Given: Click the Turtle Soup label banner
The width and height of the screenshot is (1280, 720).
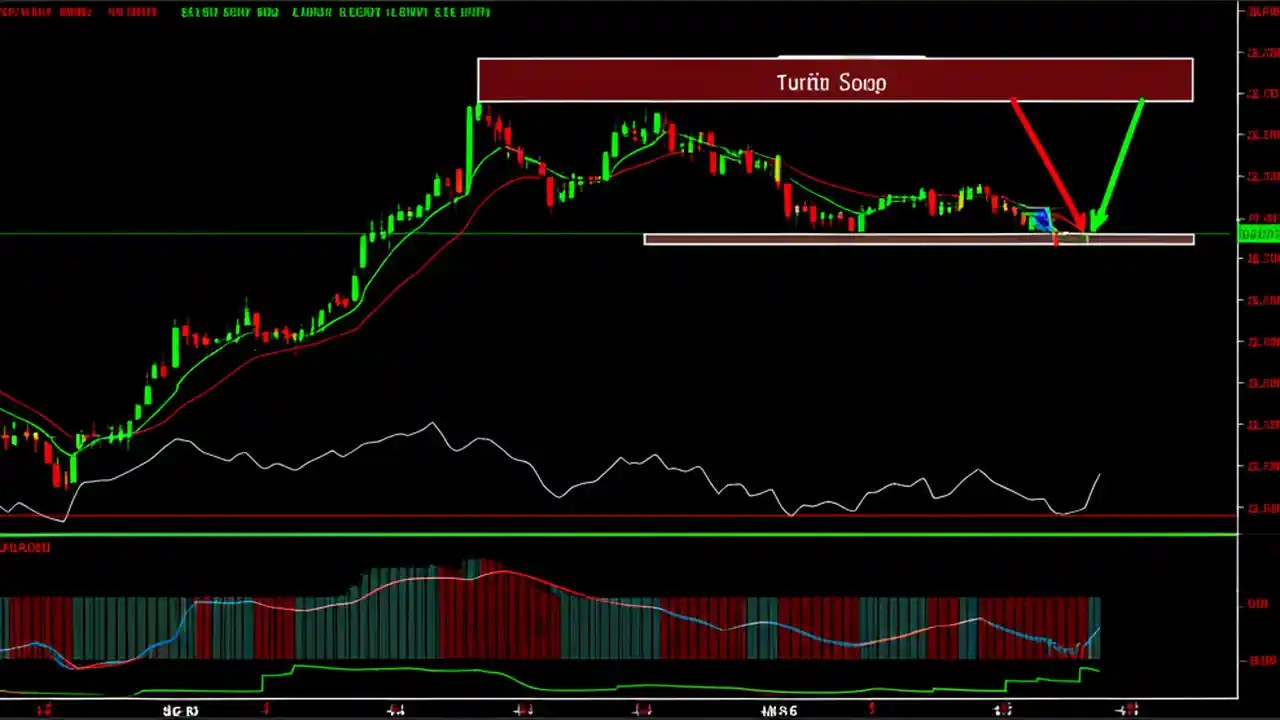Looking at the screenshot, I should (x=832, y=82).
